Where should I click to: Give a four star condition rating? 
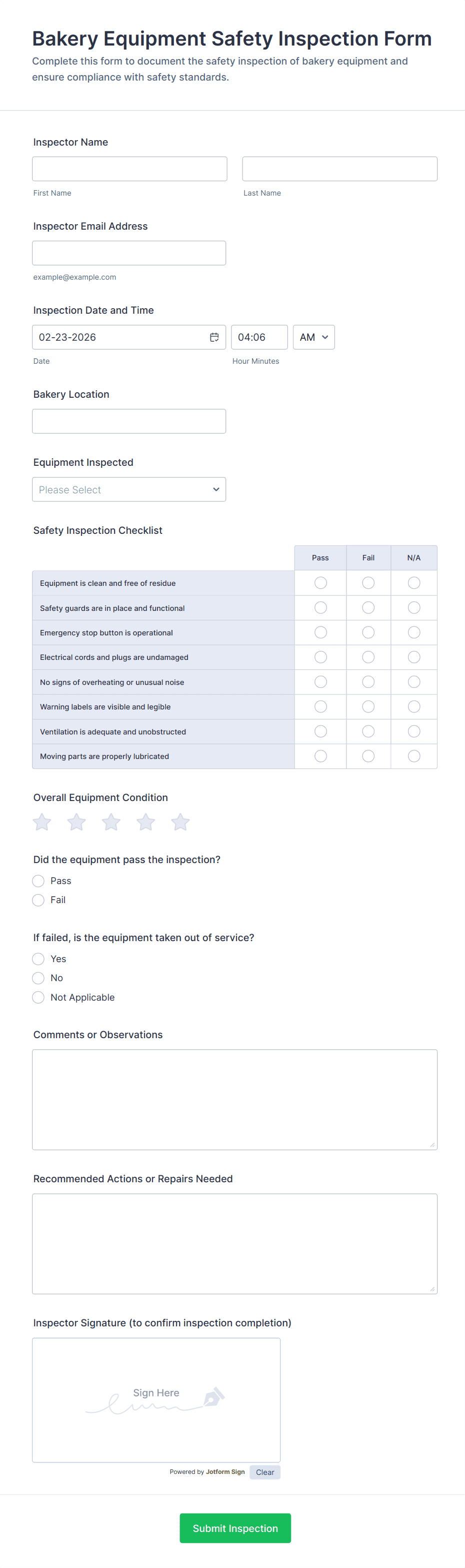click(x=145, y=823)
